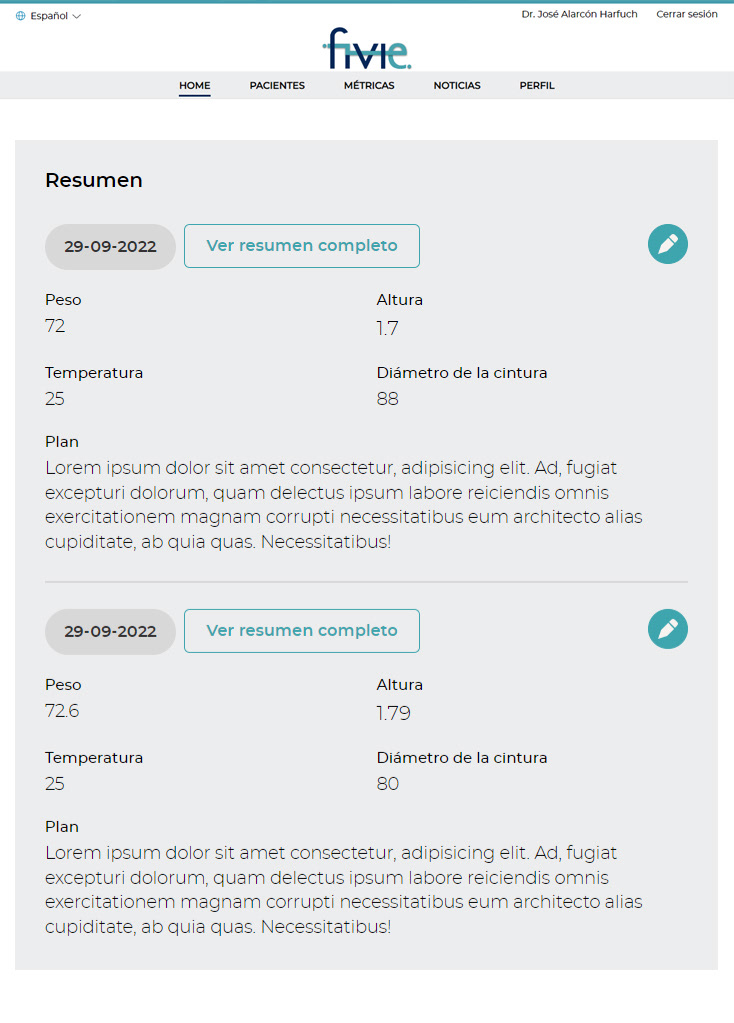Select the Peso value 72.6
The height and width of the screenshot is (1023, 734).
click(62, 710)
